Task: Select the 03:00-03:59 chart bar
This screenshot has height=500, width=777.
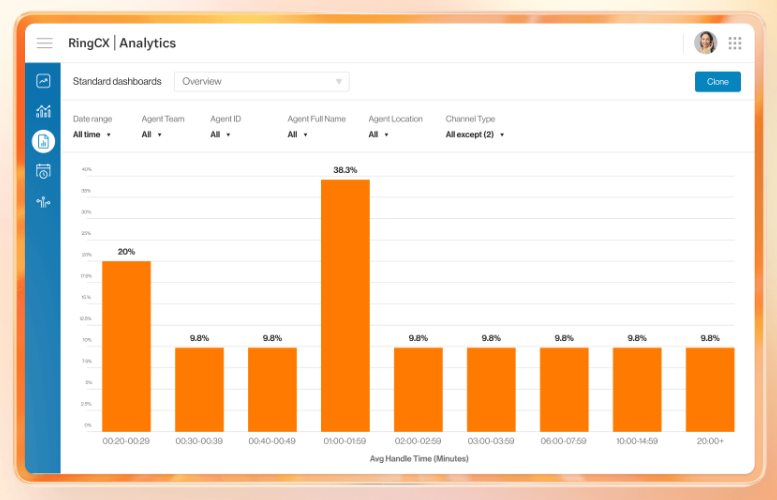Action: pos(491,389)
